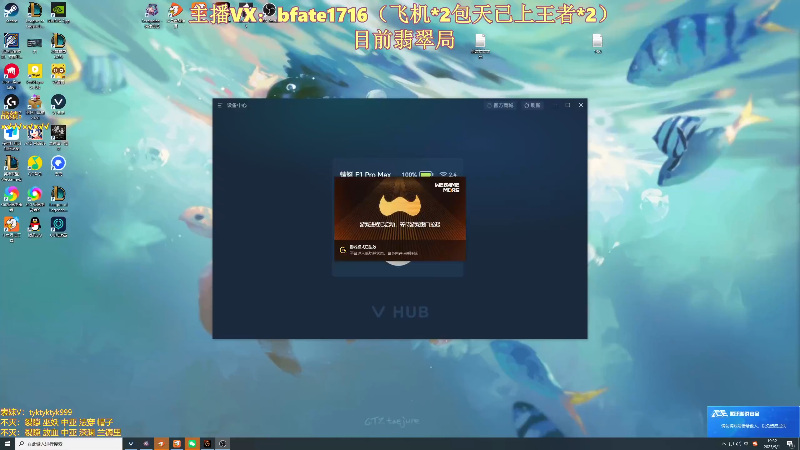The width and height of the screenshot is (800, 450).
Task: Select the yellow raccoon face desktop icon
Action: [x=58, y=72]
